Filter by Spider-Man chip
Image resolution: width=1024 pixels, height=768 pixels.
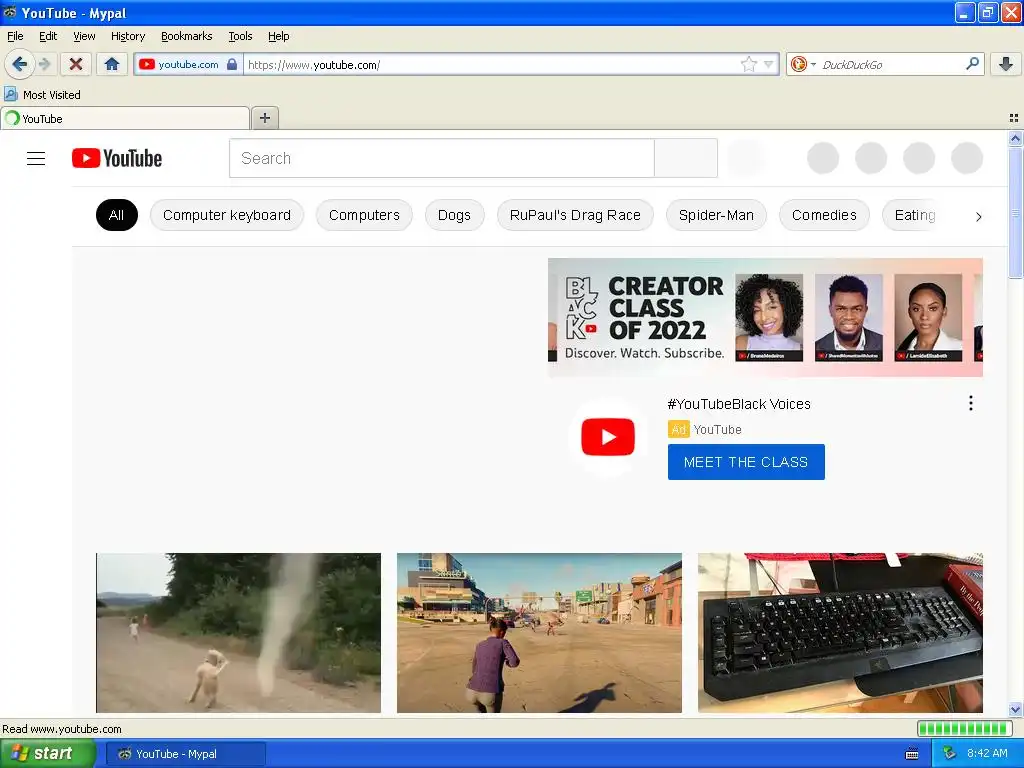(716, 215)
